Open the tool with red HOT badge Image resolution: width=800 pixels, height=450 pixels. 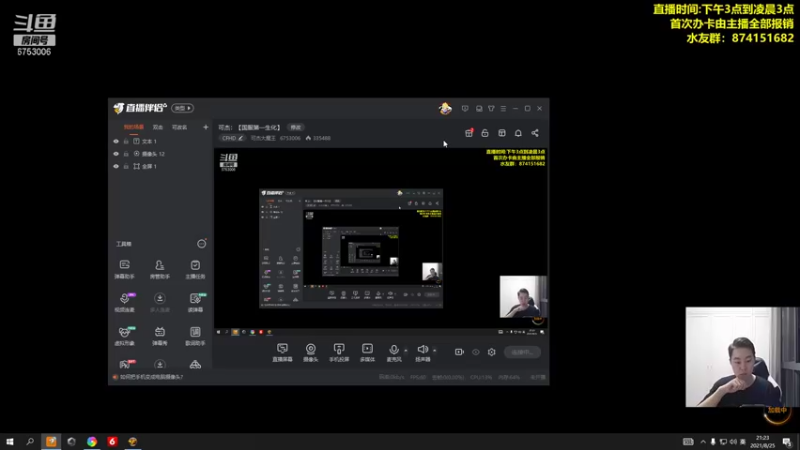[x=126, y=364]
